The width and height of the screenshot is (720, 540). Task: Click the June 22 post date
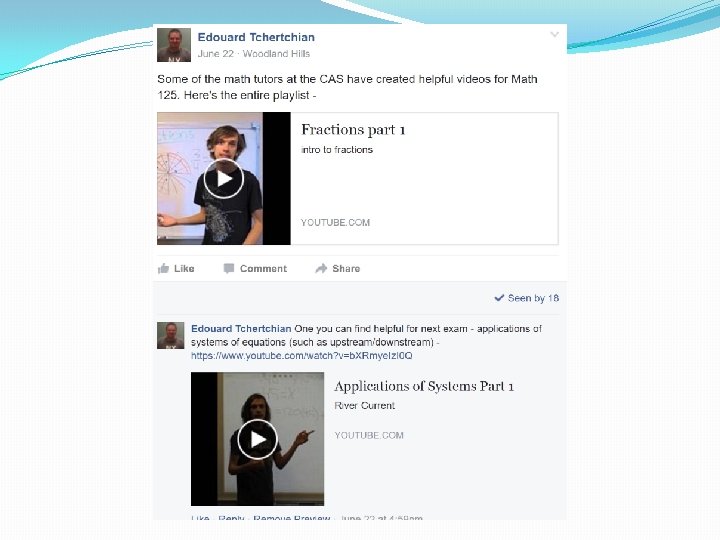pyautogui.click(x=215, y=54)
